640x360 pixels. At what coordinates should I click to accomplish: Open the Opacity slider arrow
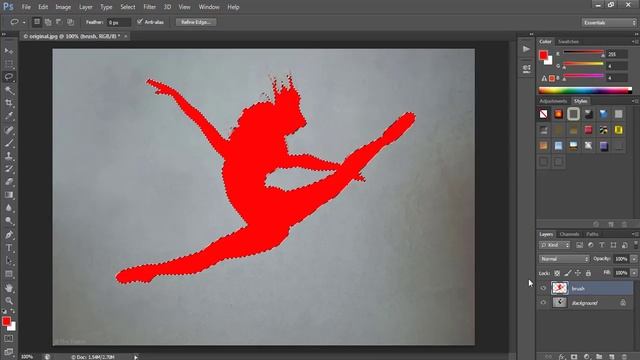click(634, 259)
